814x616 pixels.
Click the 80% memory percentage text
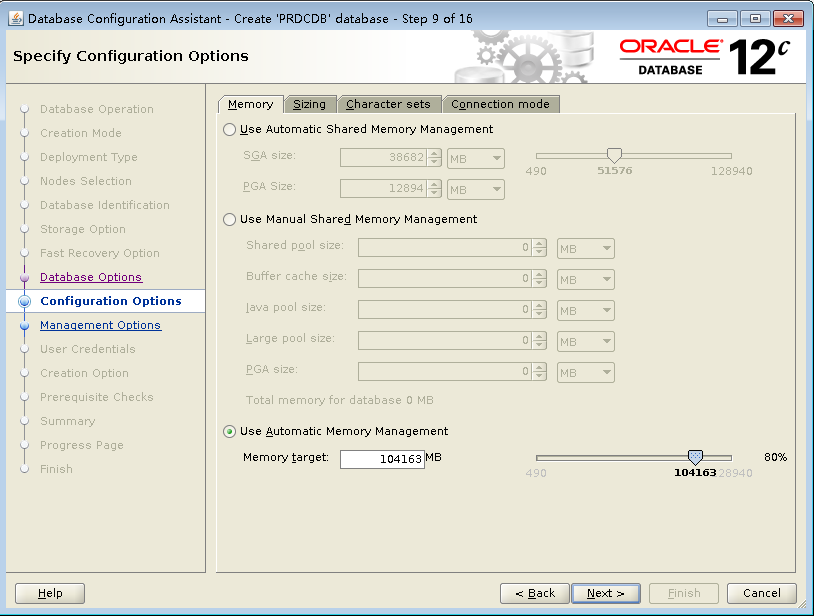click(775, 457)
